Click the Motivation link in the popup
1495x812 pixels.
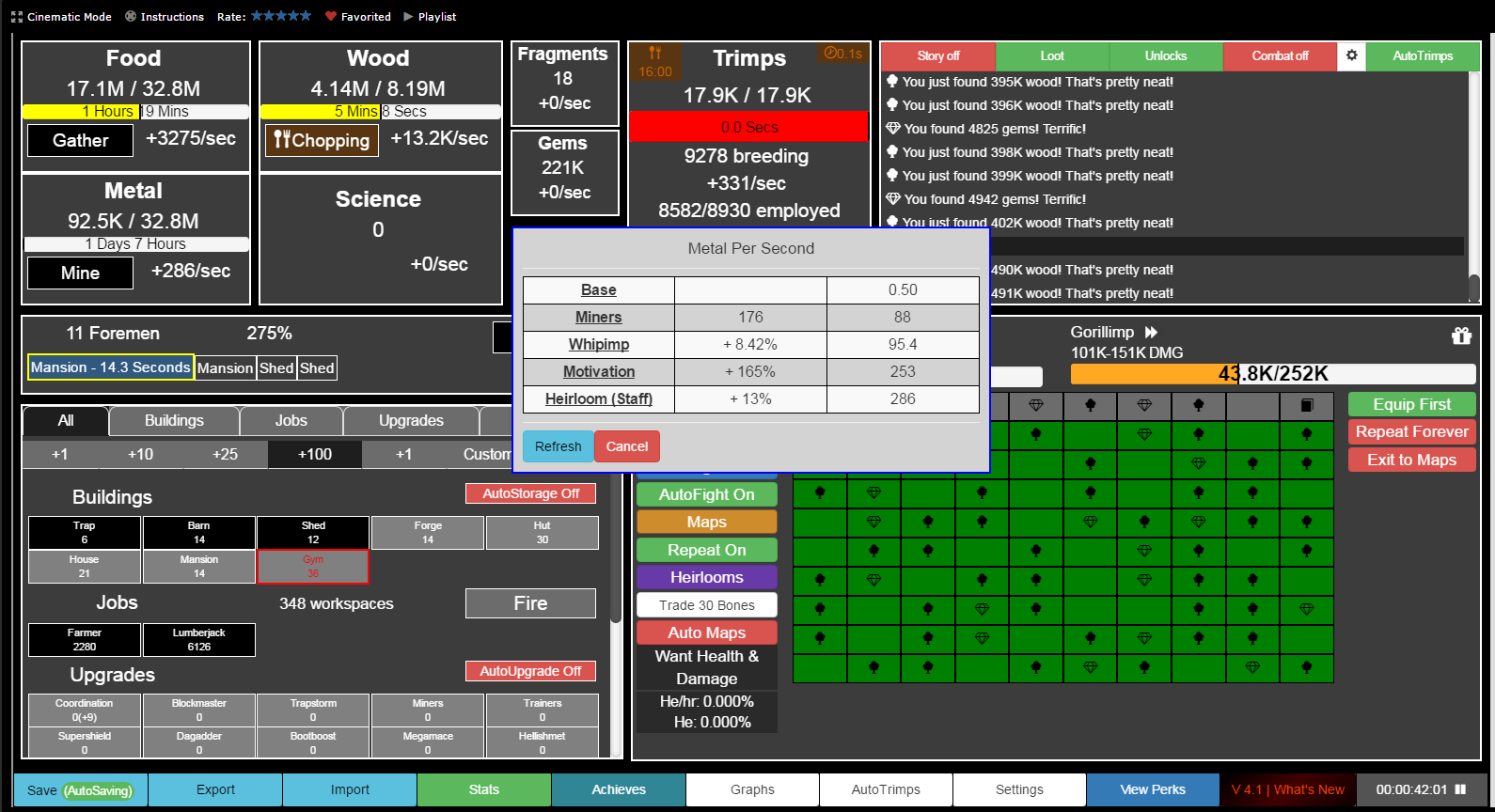599,372
